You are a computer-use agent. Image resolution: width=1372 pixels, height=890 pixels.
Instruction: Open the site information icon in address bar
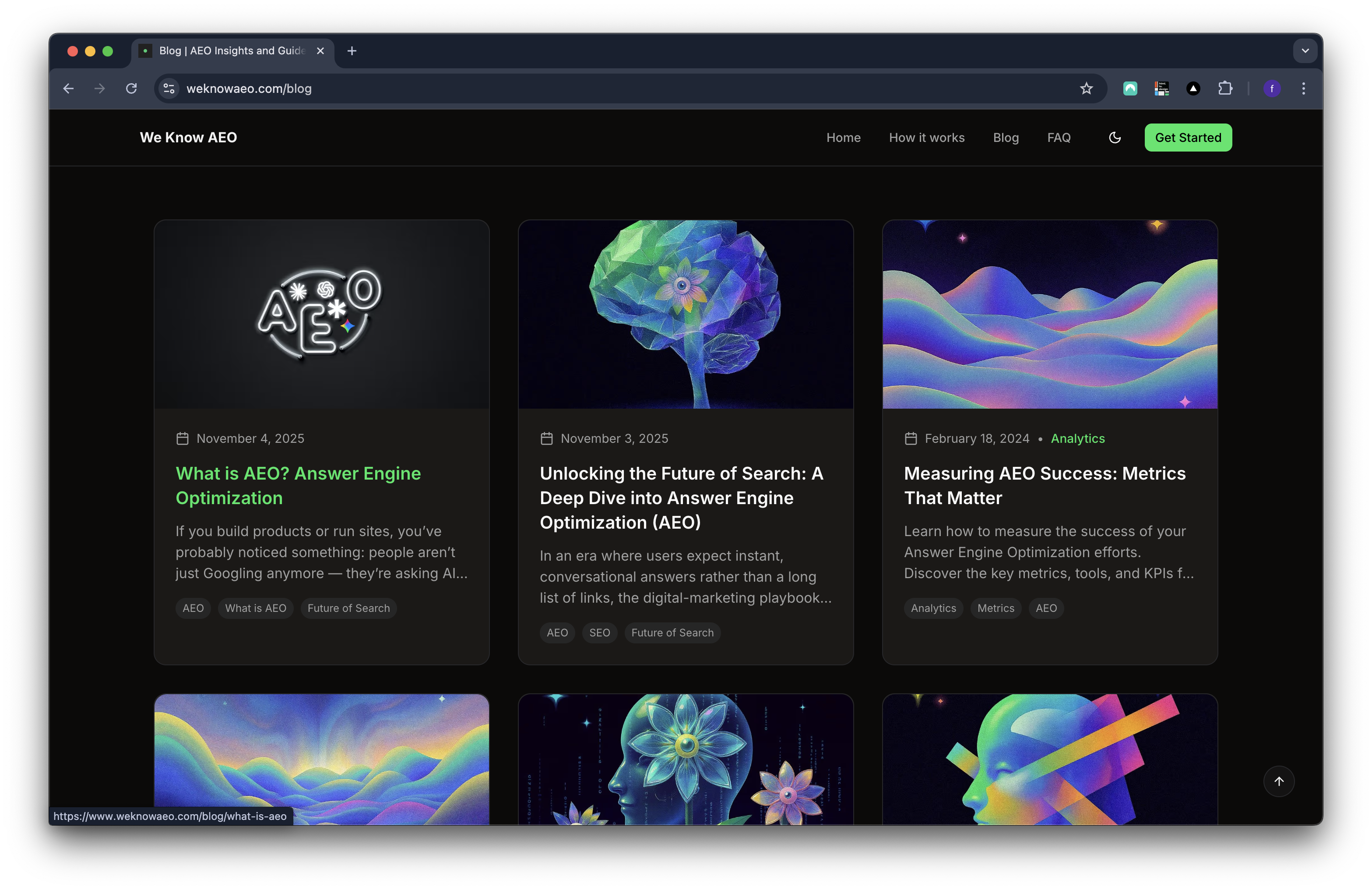point(169,88)
